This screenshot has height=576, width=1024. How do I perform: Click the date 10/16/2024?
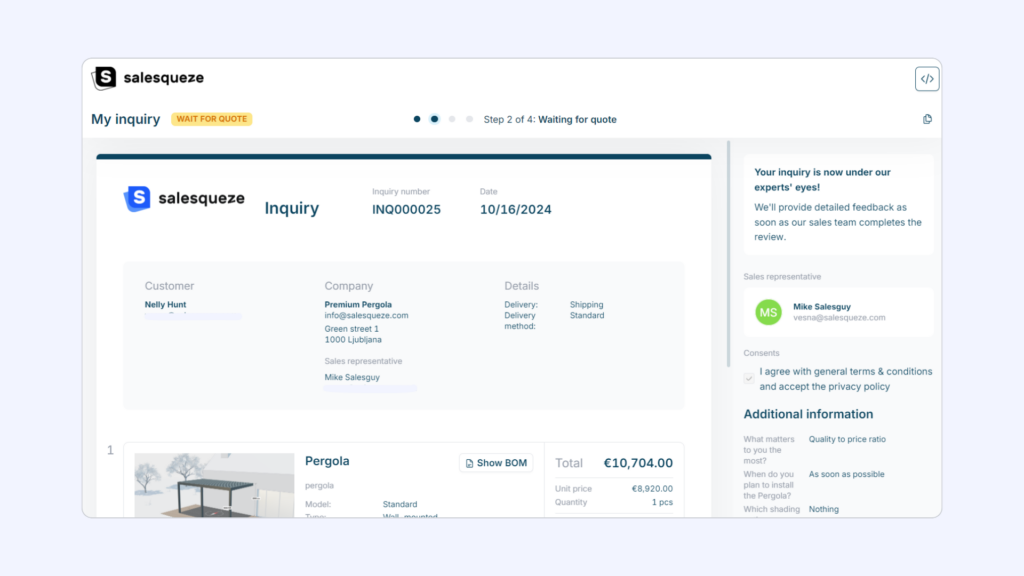(x=515, y=210)
